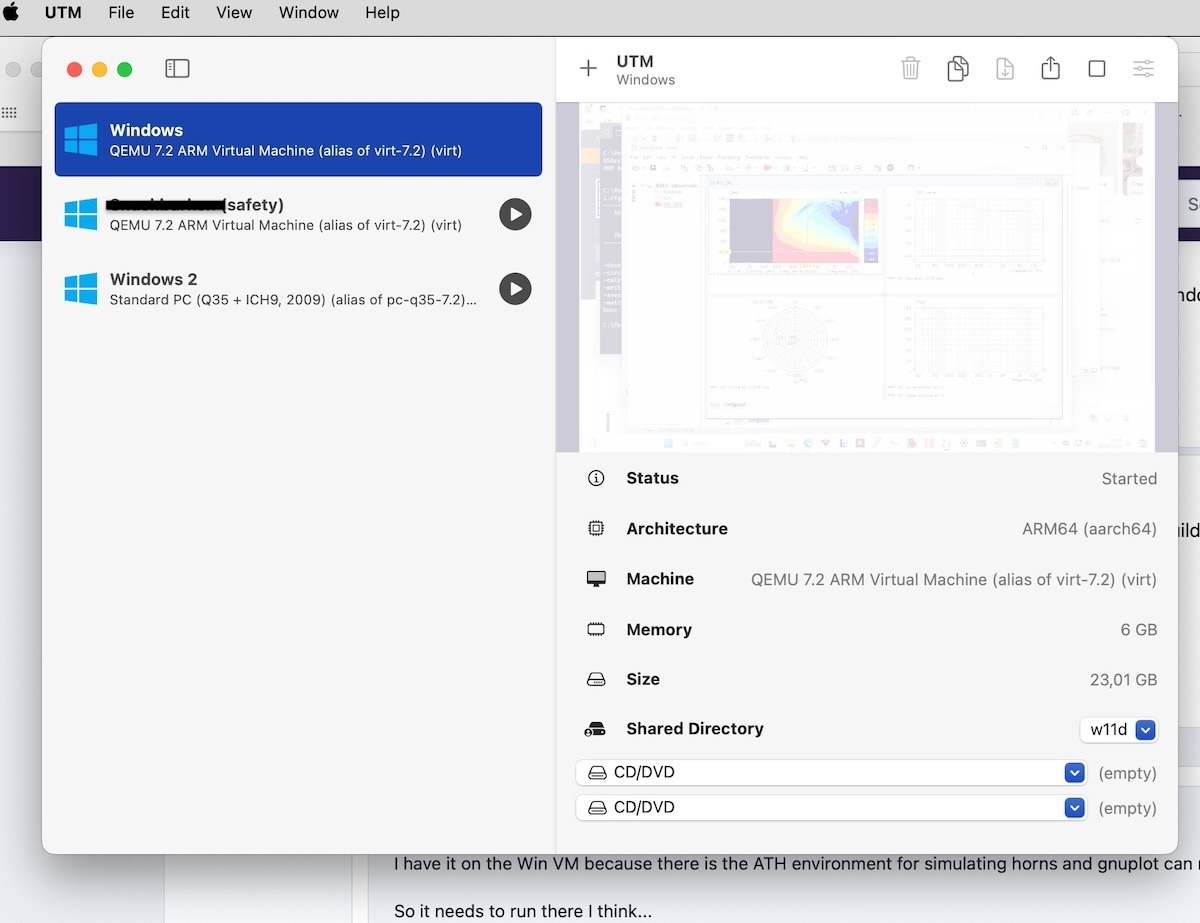1200x923 pixels.
Task: Open the Window menu
Action: (308, 13)
